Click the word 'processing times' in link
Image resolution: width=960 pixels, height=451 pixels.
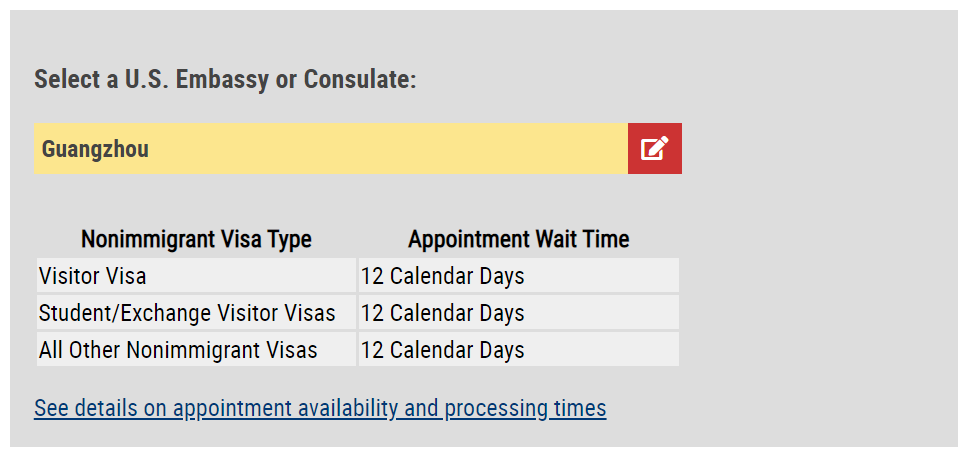[525, 408]
